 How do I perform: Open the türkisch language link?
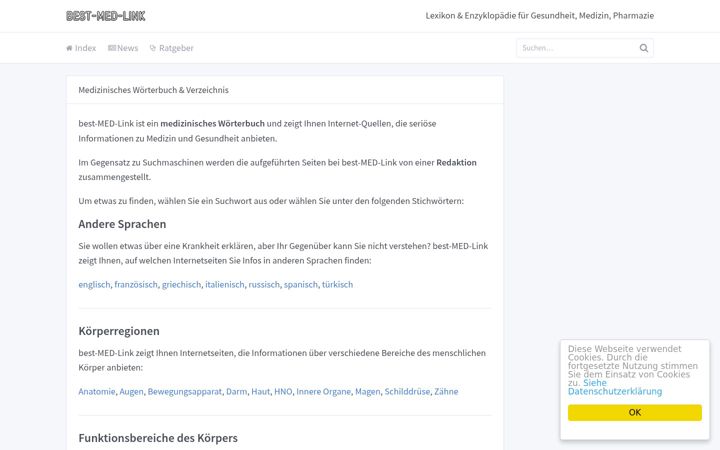338,284
